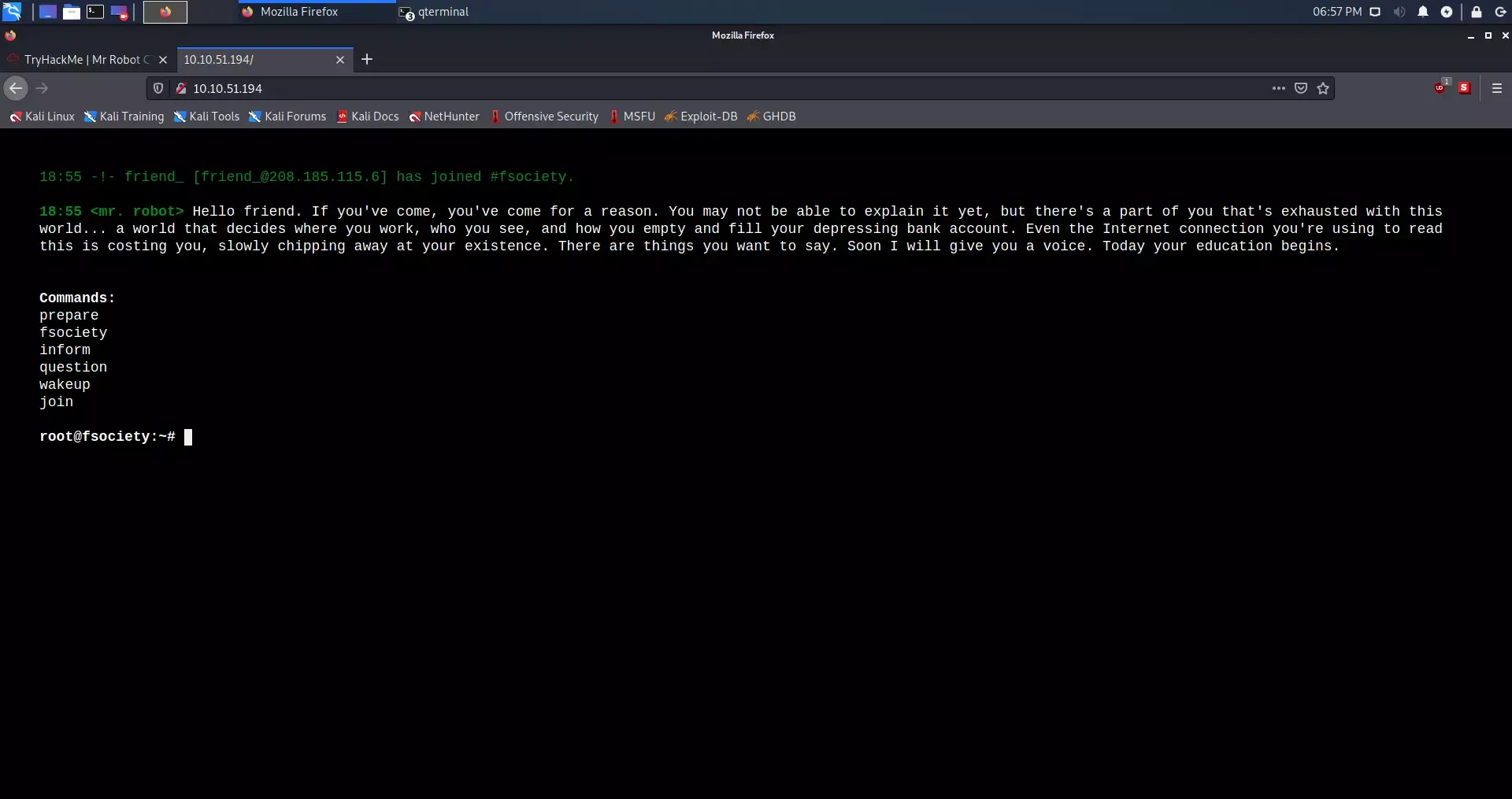Switch to the qterminal taskbar window

coord(434,12)
